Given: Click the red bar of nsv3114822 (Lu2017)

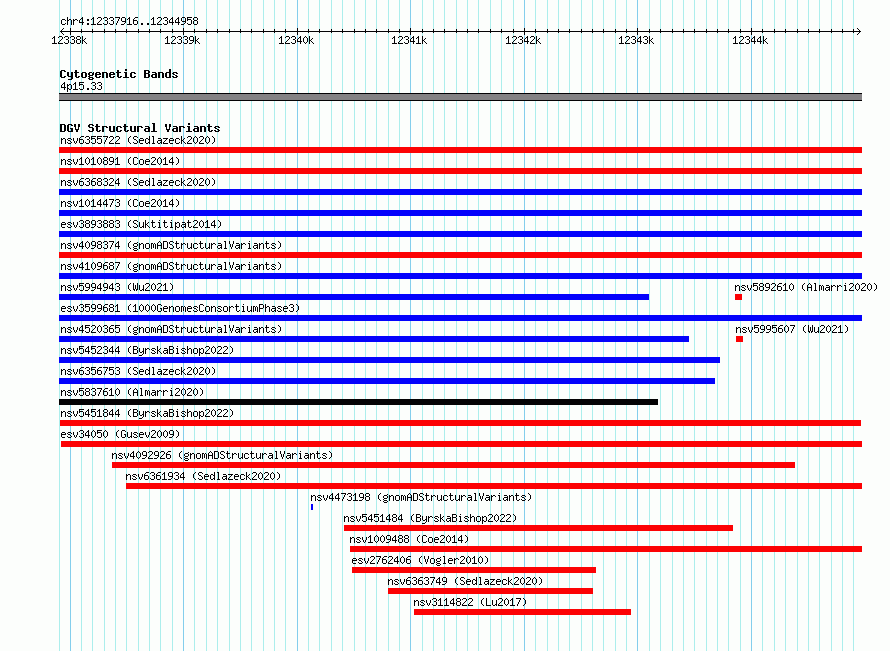Looking at the screenshot, I should 522,612.
